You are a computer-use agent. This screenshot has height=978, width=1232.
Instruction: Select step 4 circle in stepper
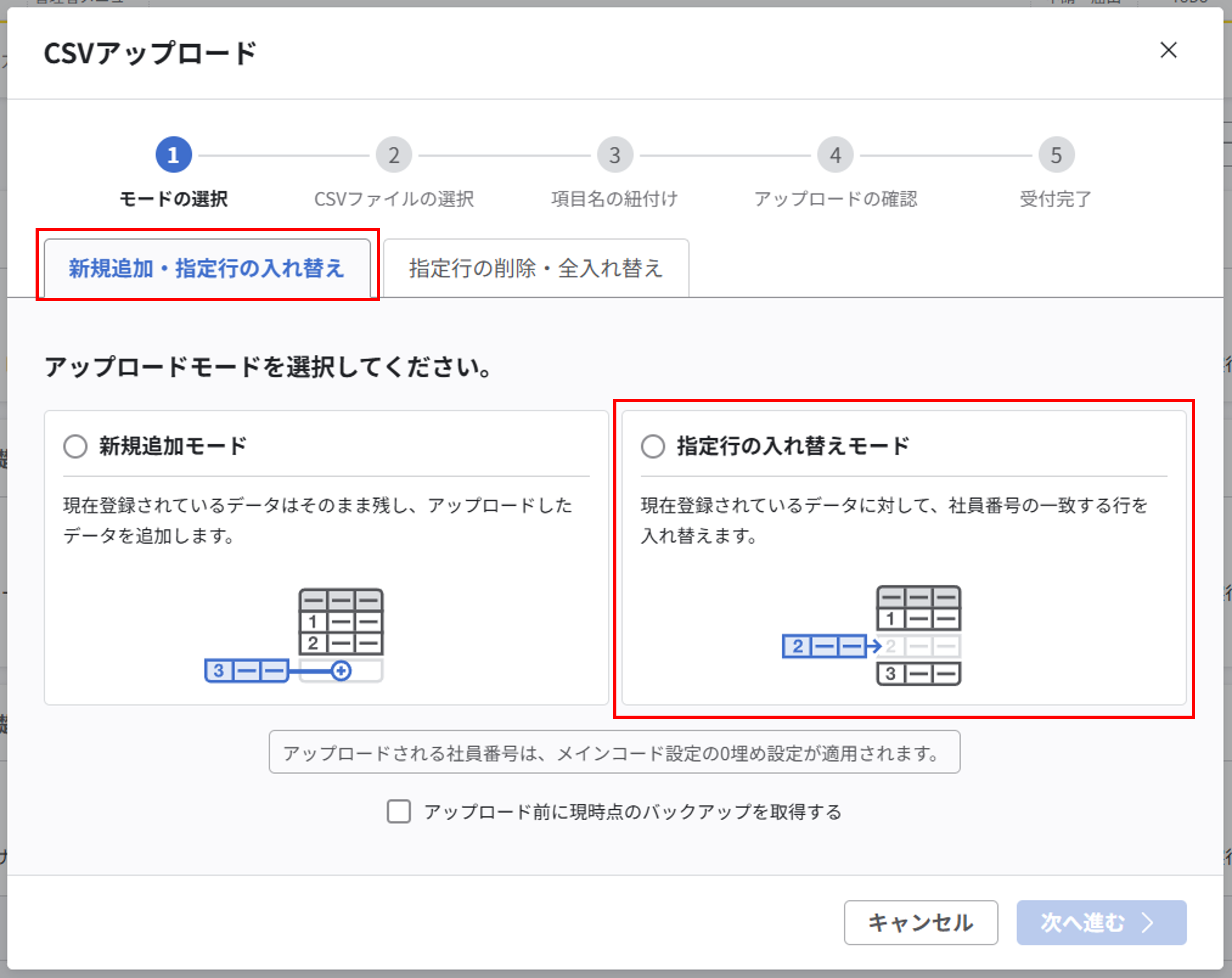coord(835,155)
